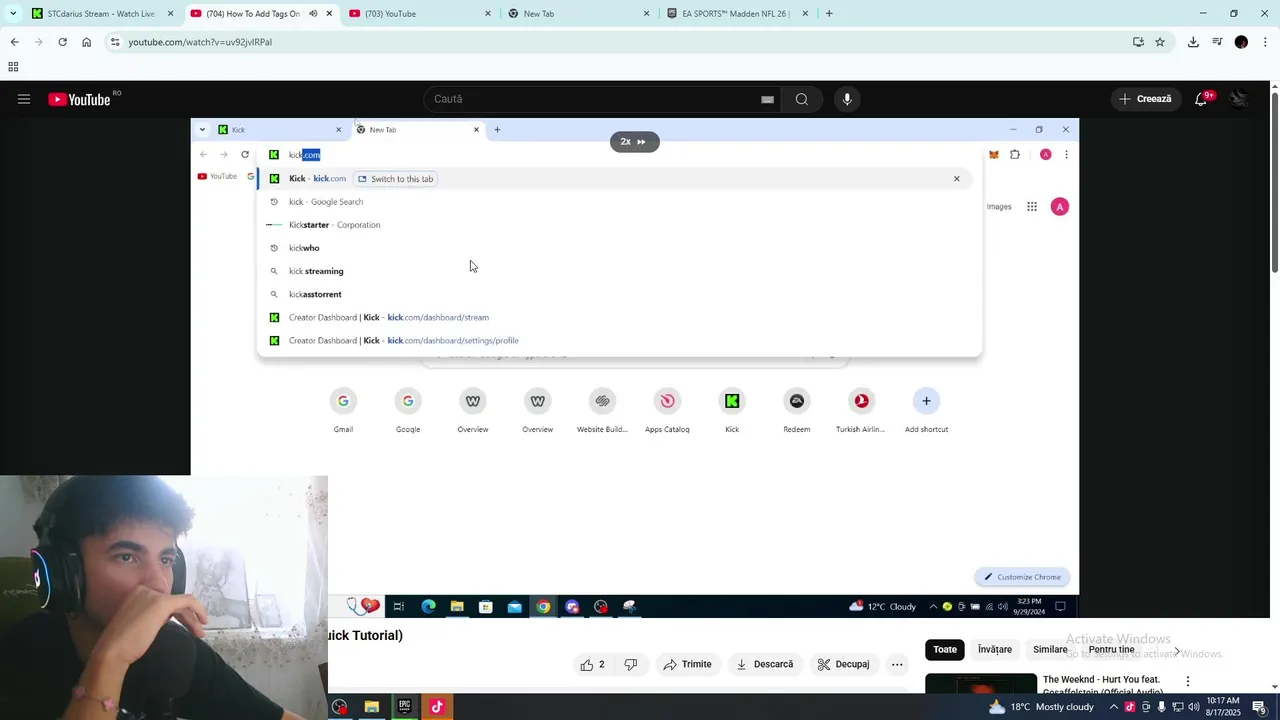Open YouTube guide hamburger menu
This screenshot has height=720, width=1280.
24,99
